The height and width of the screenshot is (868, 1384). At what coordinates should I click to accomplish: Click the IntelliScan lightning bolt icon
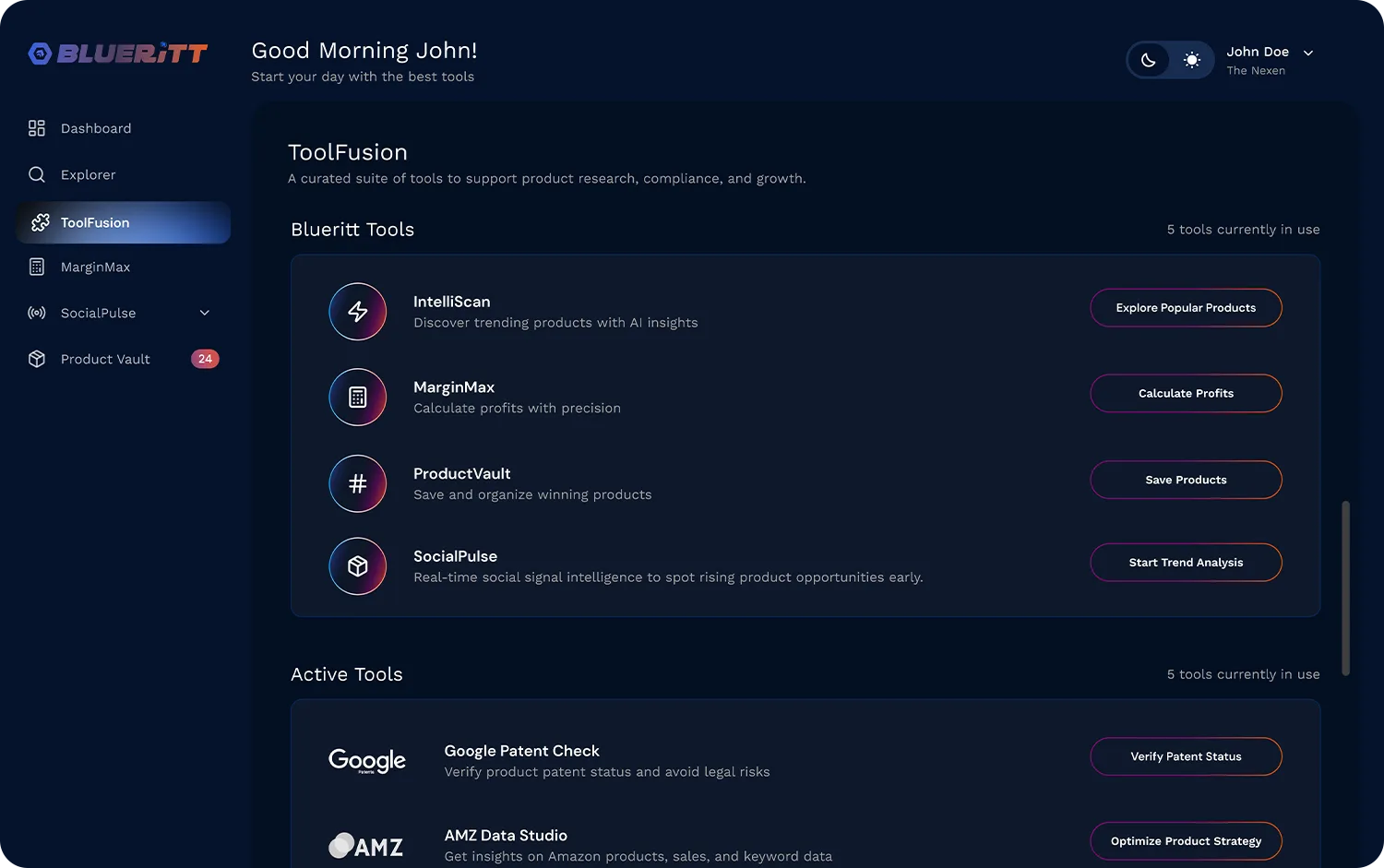(x=358, y=312)
